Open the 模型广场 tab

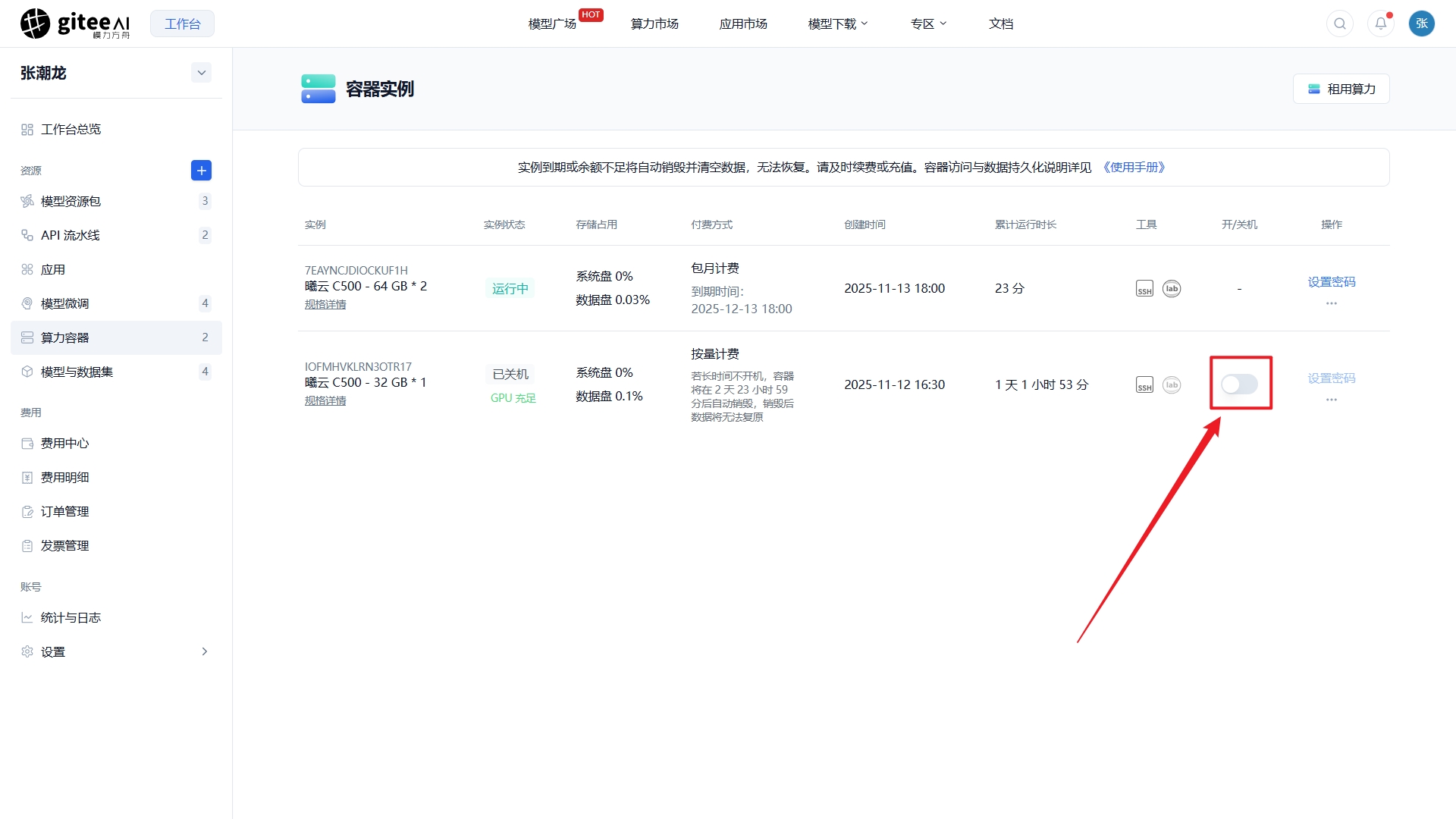pyautogui.click(x=552, y=24)
